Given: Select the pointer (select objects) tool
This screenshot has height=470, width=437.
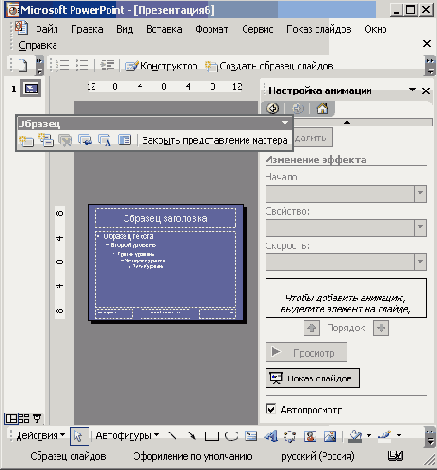Looking at the screenshot, I should pyautogui.click(x=79, y=436).
